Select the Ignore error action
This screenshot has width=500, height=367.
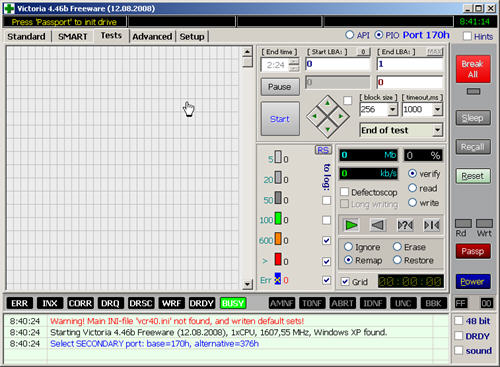point(348,247)
